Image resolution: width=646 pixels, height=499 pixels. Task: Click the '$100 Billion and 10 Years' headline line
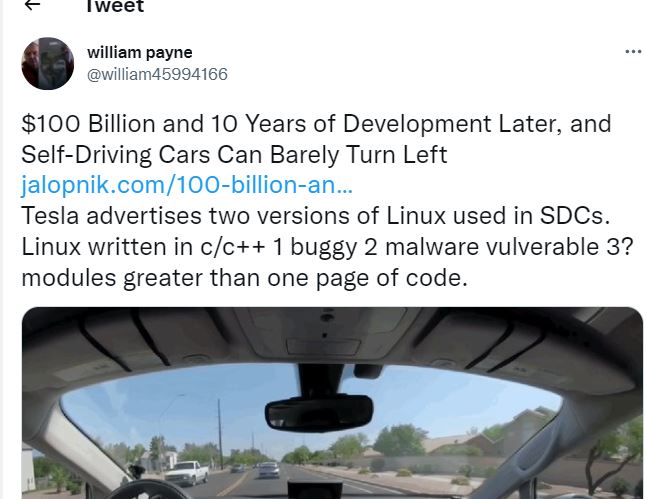coord(316,123)
